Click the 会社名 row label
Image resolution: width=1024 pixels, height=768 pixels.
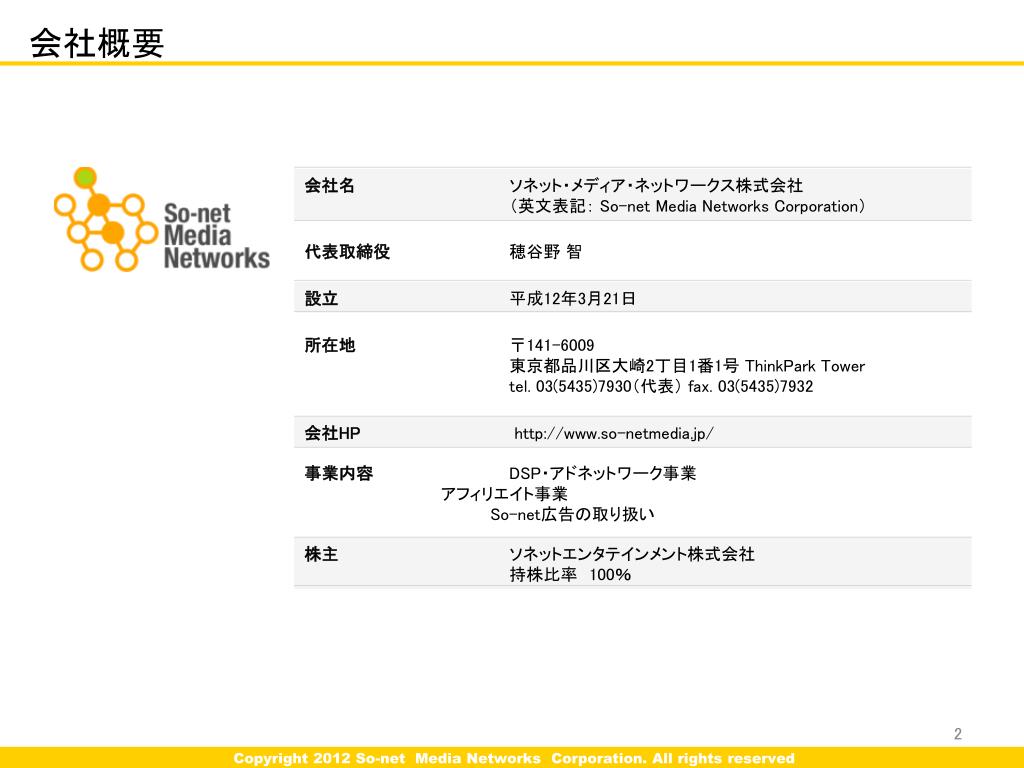(330, 185)
